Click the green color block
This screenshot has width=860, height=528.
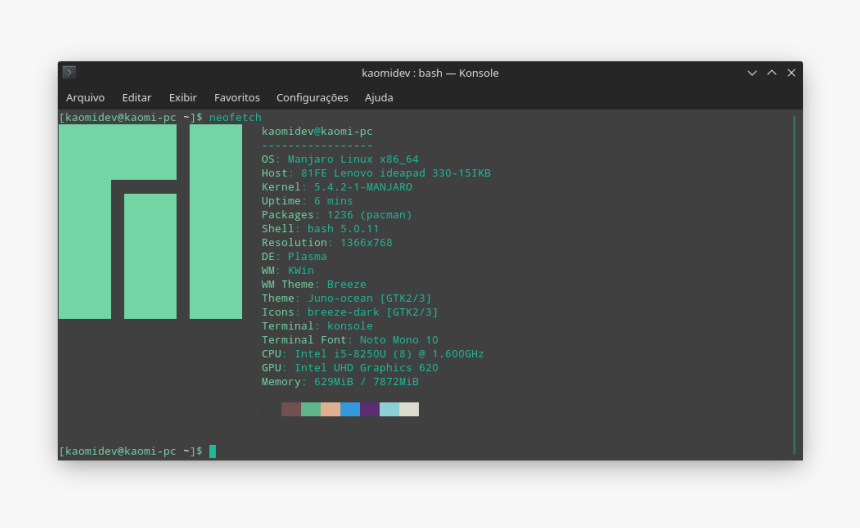tap(310, 409)
